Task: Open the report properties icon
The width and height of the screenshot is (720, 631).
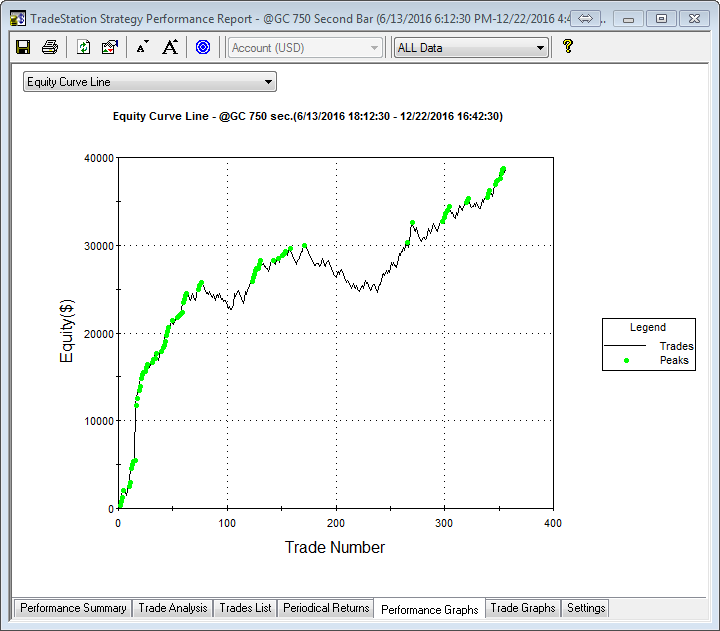Action: click(x=110, y=47)
